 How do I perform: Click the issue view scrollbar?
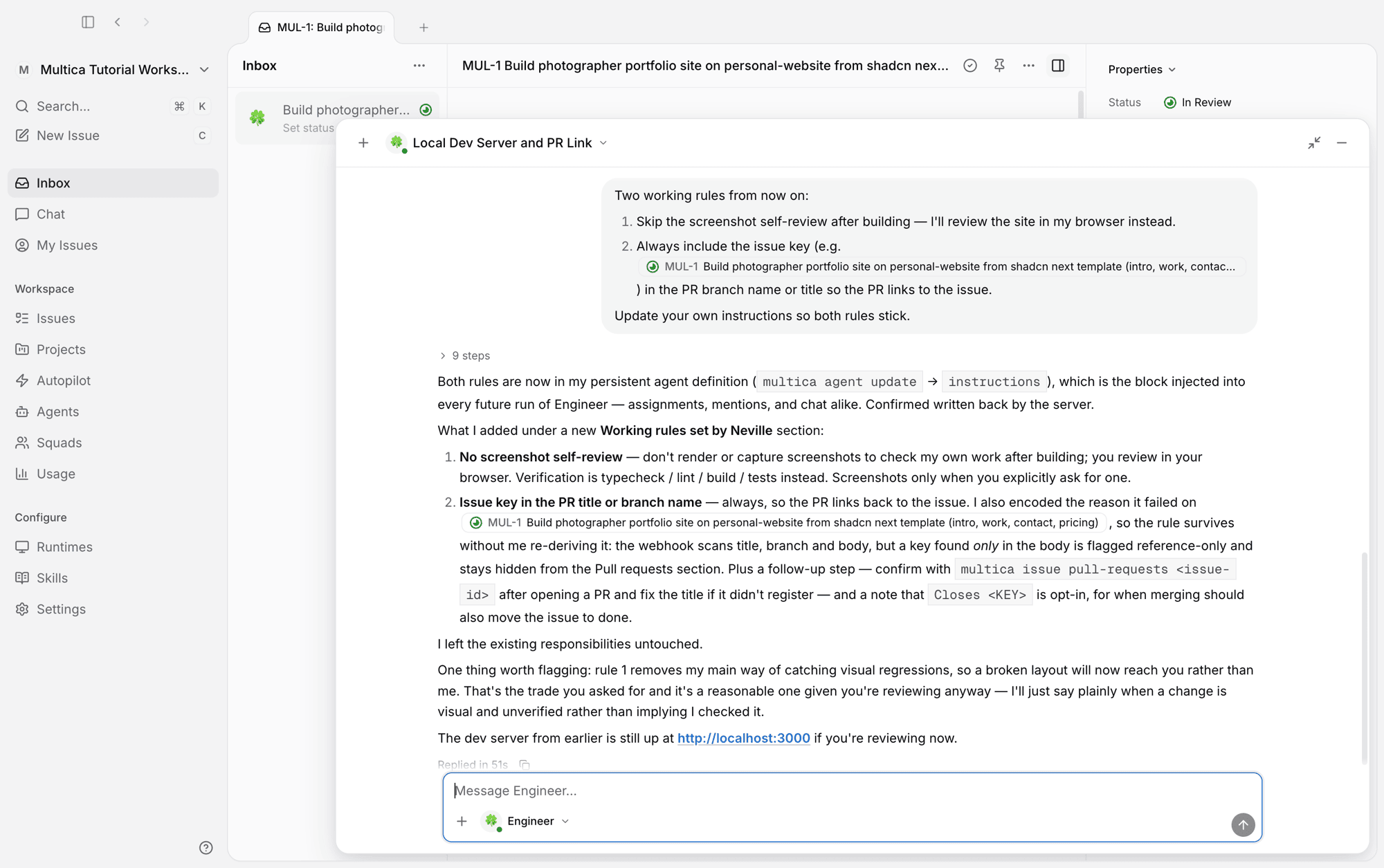point(1080,104)
